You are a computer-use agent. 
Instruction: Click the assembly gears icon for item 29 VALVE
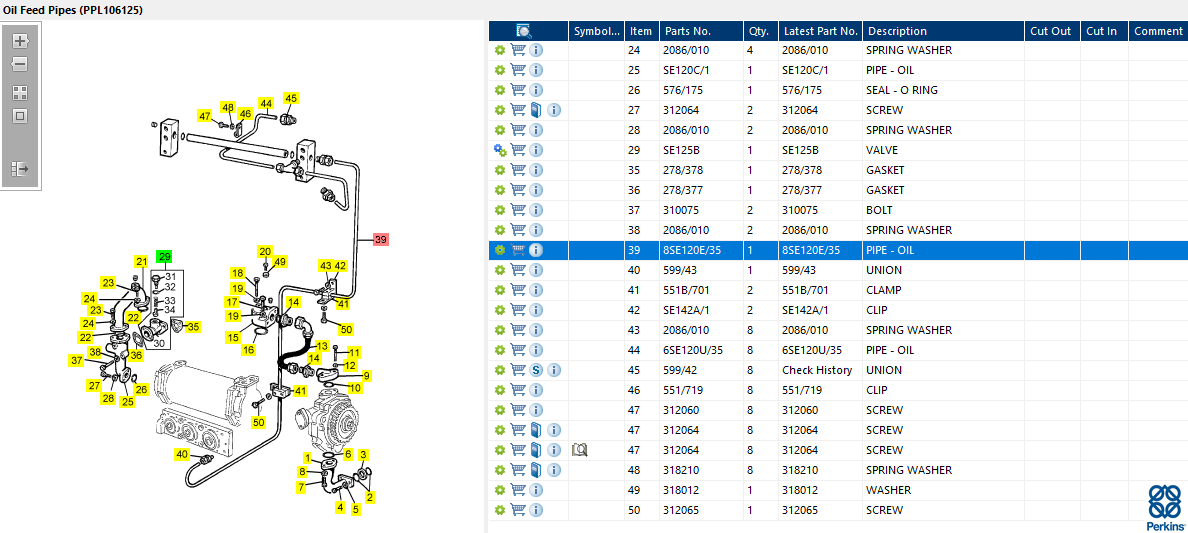[x=500, y=150]
